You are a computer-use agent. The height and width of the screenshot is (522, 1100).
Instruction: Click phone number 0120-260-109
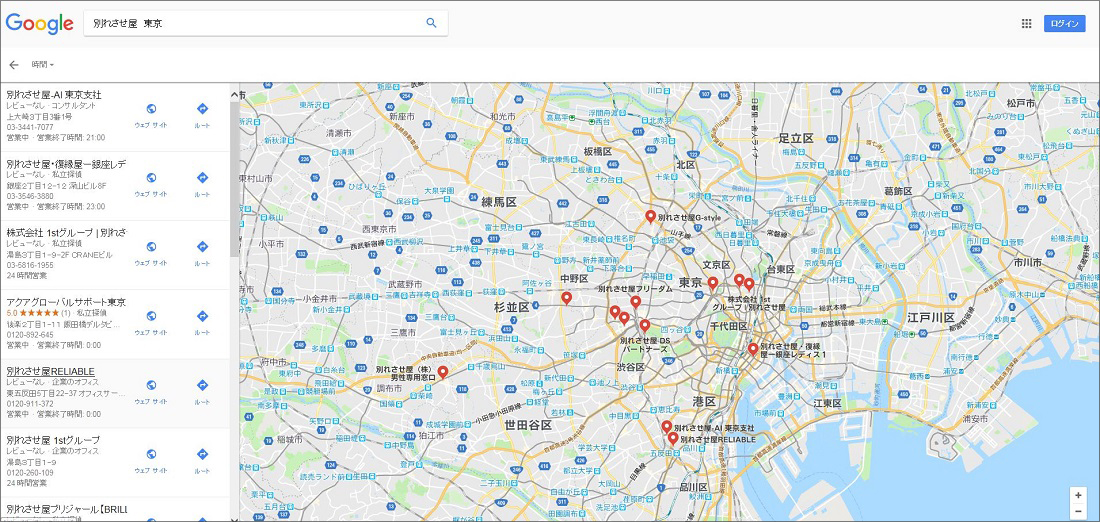(x=29, y=473)
